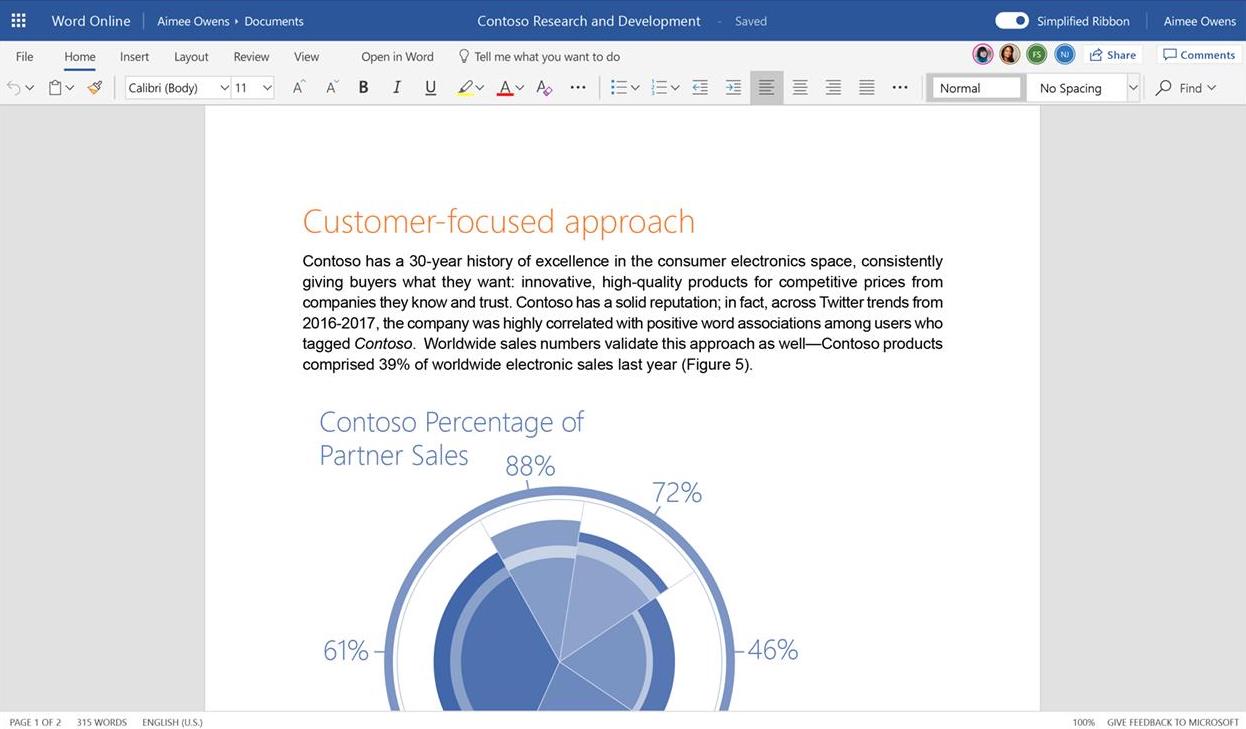Image resolution: width=1246 pixels, height=729 pixels.
Task: Click the 100% zoom level
Action: point(1083,722)
